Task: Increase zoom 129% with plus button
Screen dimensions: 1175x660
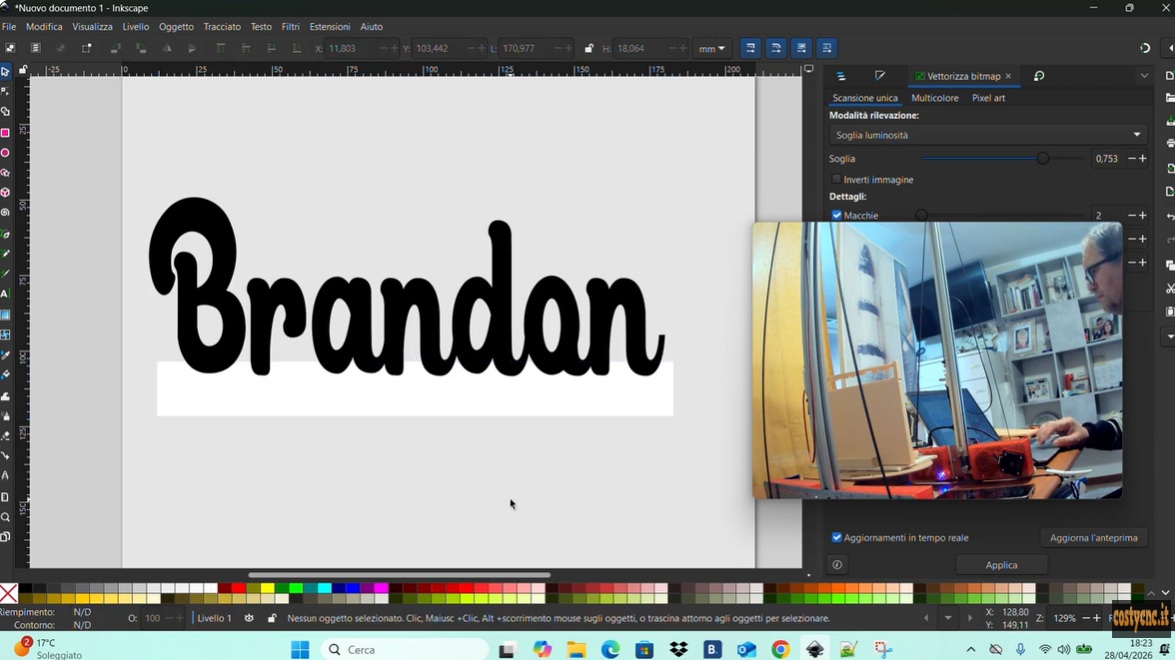Action: pyautogui.click(x=1096, y=618)
